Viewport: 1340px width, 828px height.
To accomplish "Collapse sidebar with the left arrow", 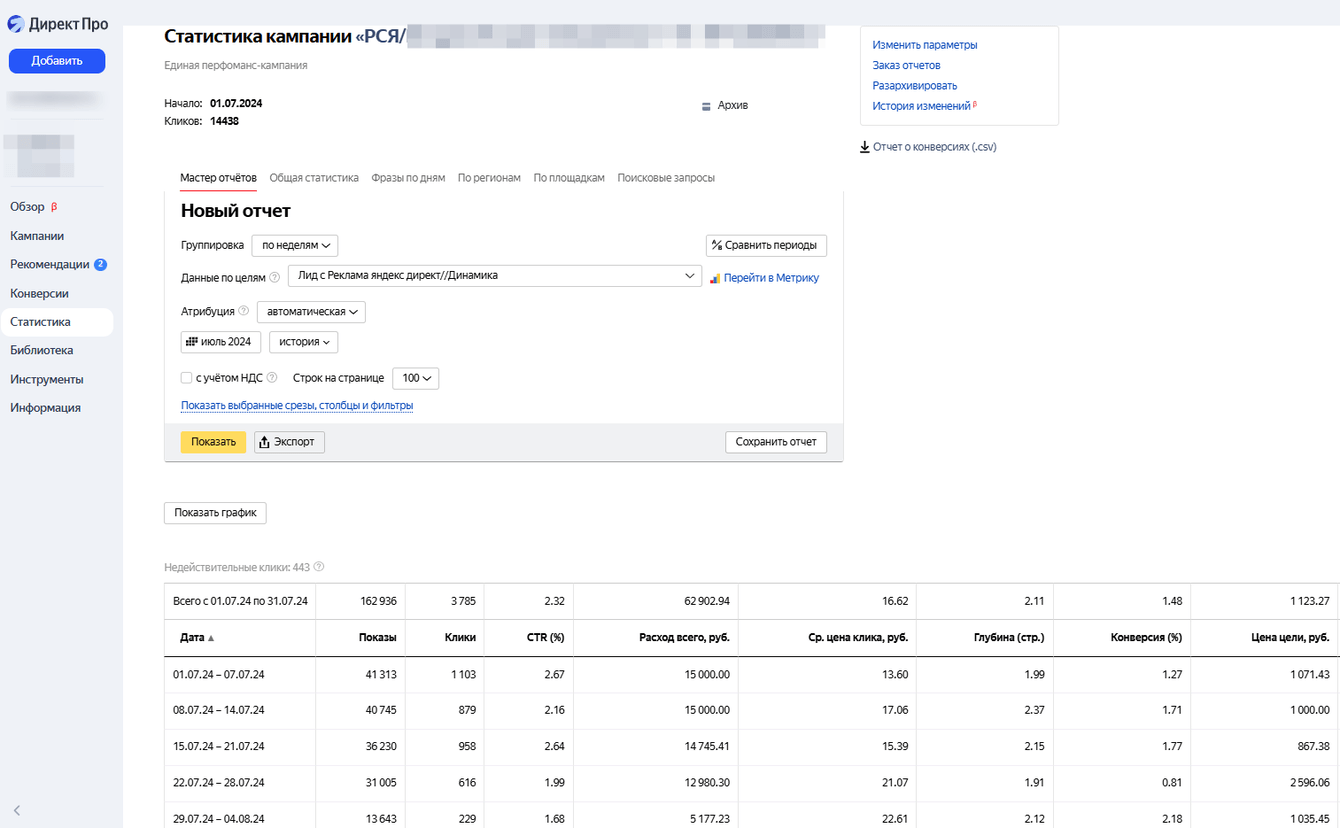I will tap(17, 810).
